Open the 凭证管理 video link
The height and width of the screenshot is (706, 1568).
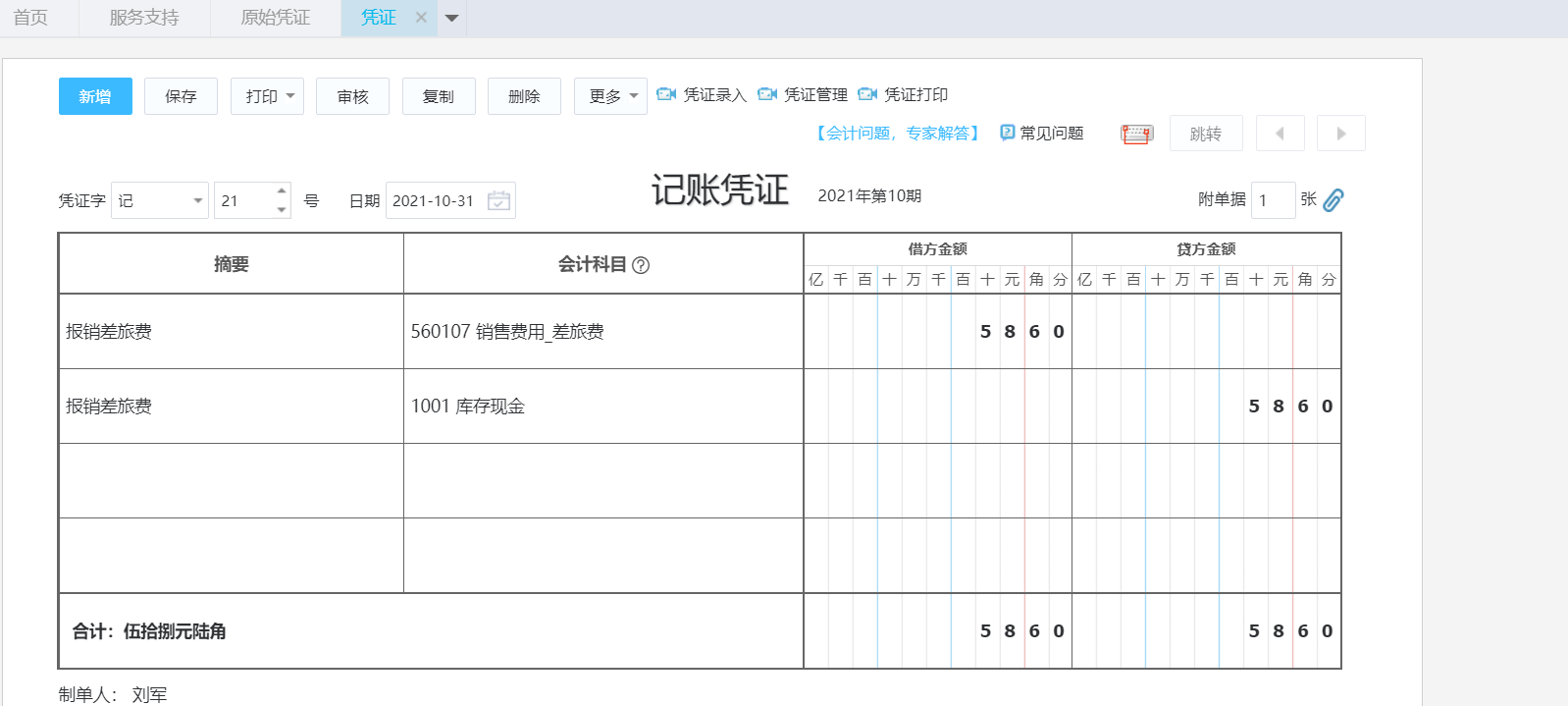tap(816, 94)
